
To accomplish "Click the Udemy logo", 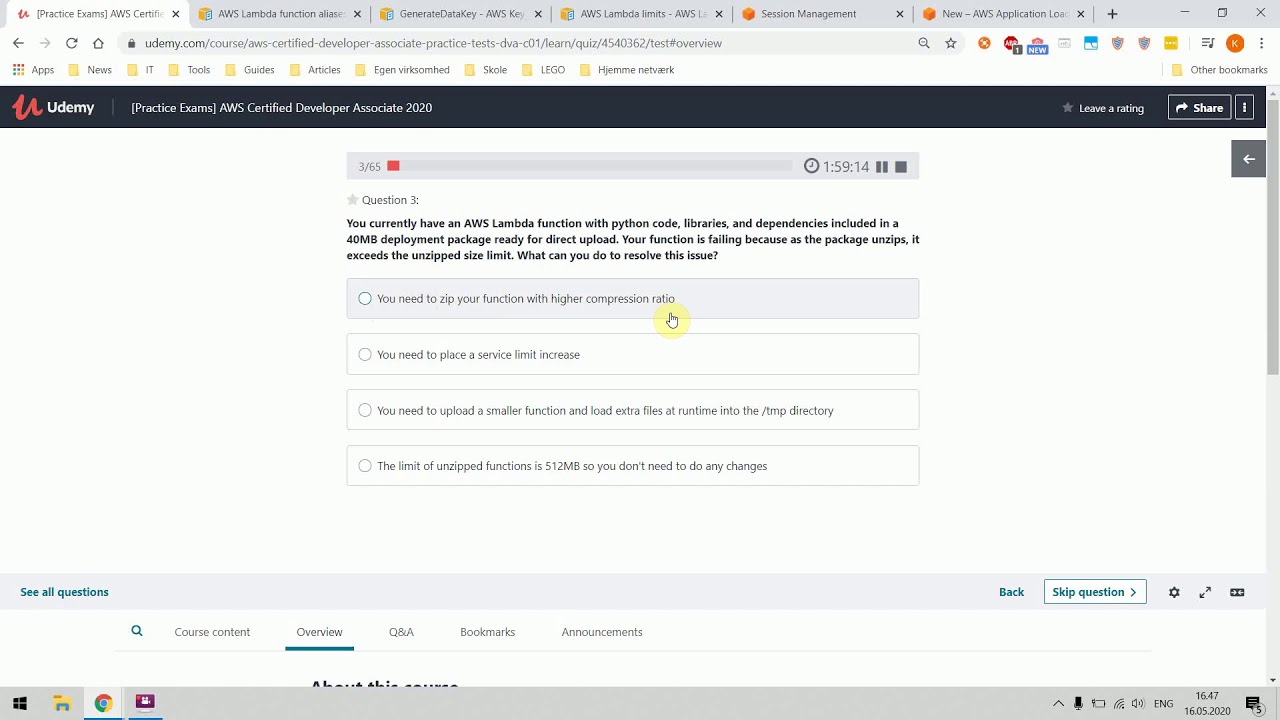I will coord(53,107).
